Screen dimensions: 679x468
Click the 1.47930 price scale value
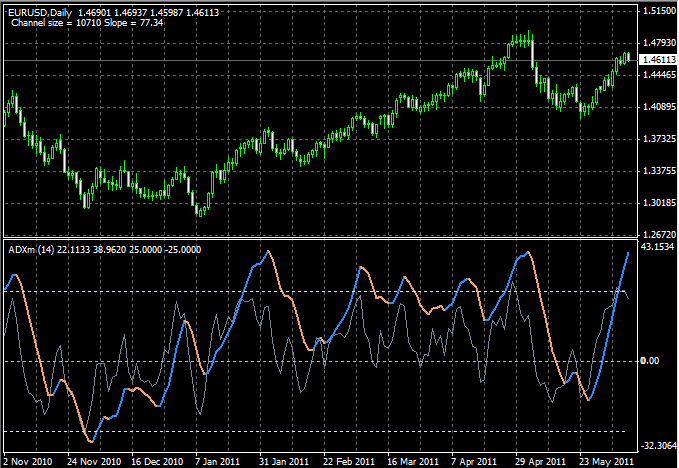coord(660,42)
